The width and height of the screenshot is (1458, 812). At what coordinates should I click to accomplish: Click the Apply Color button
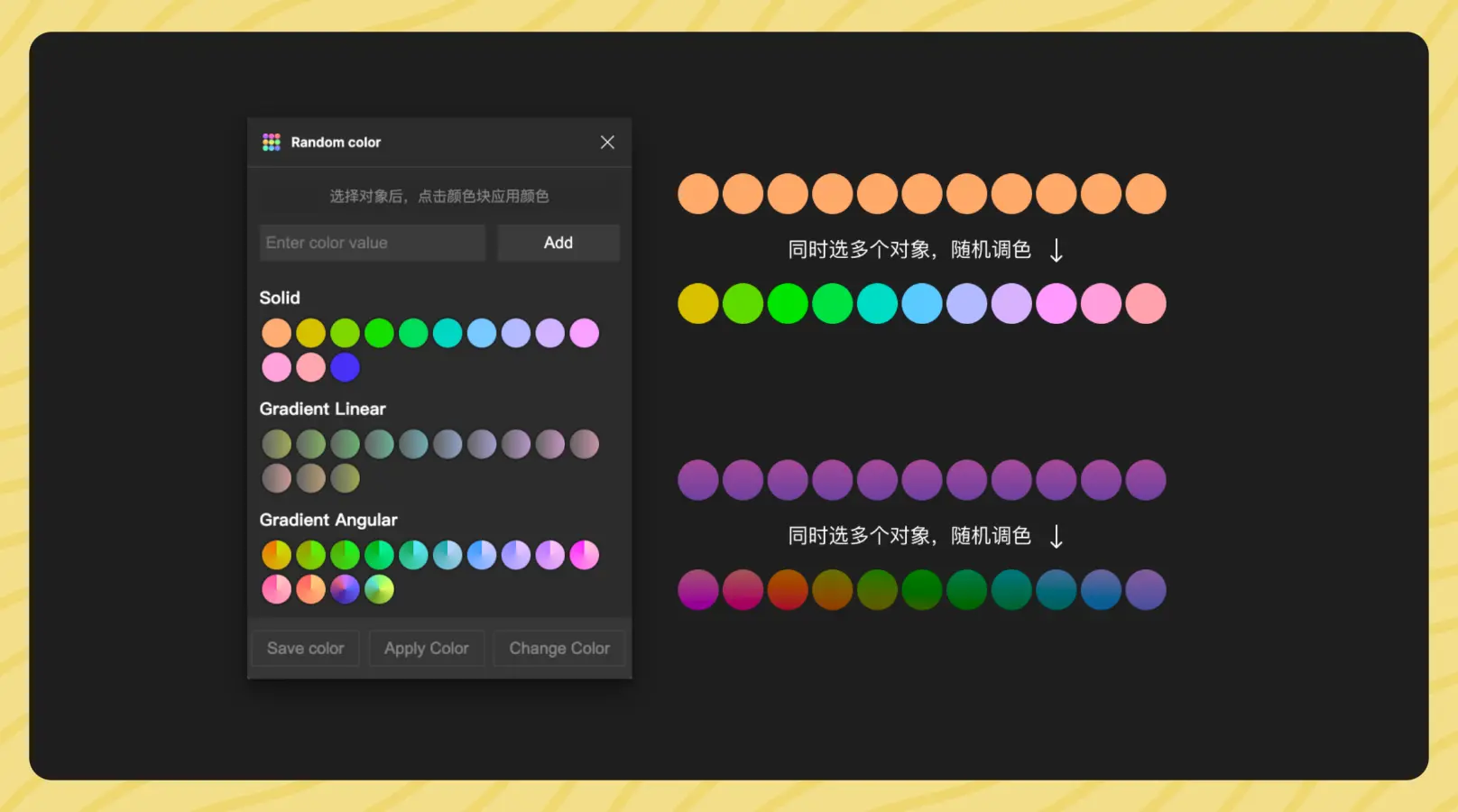[x=426, y=649]
